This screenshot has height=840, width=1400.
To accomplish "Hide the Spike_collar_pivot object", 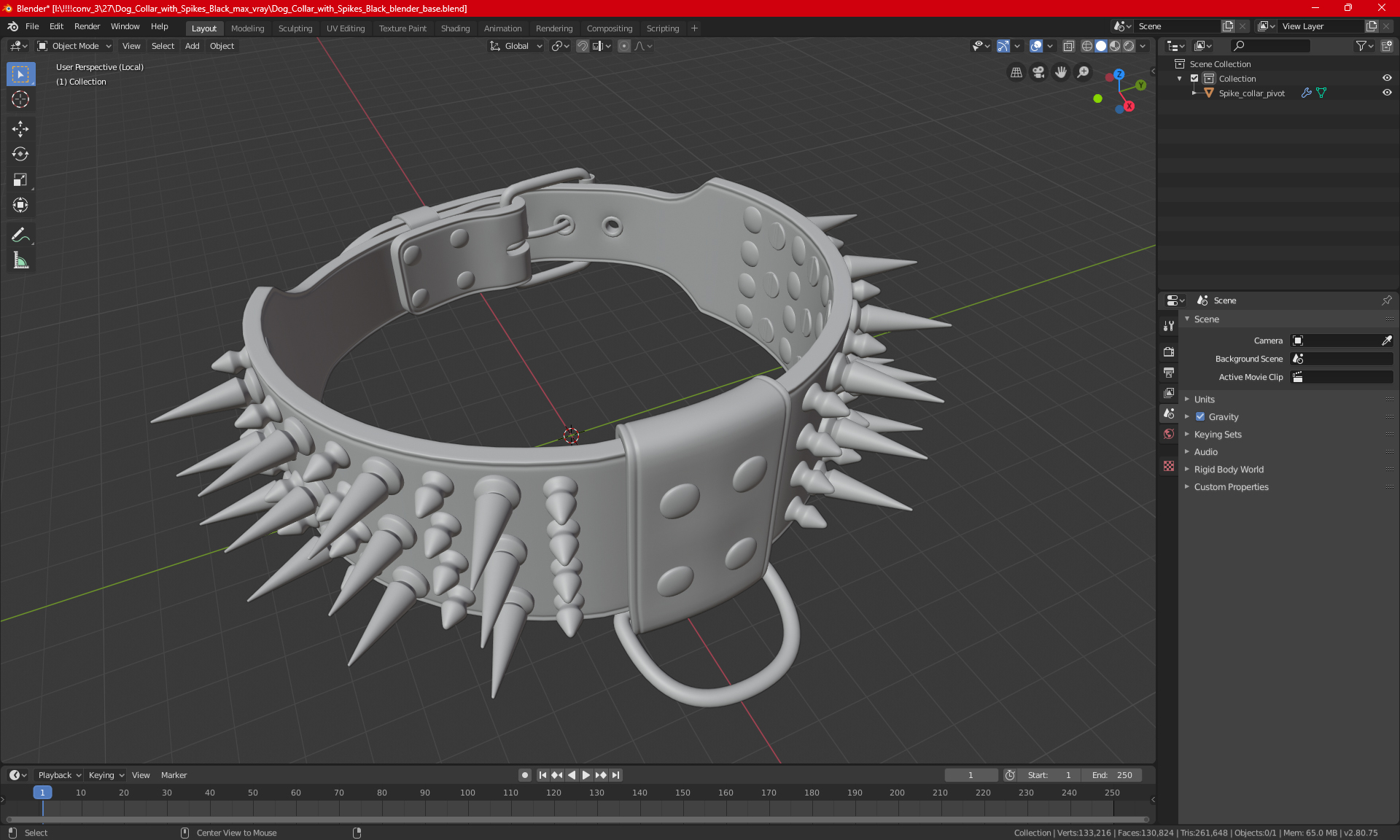I will click(1387, 93).
